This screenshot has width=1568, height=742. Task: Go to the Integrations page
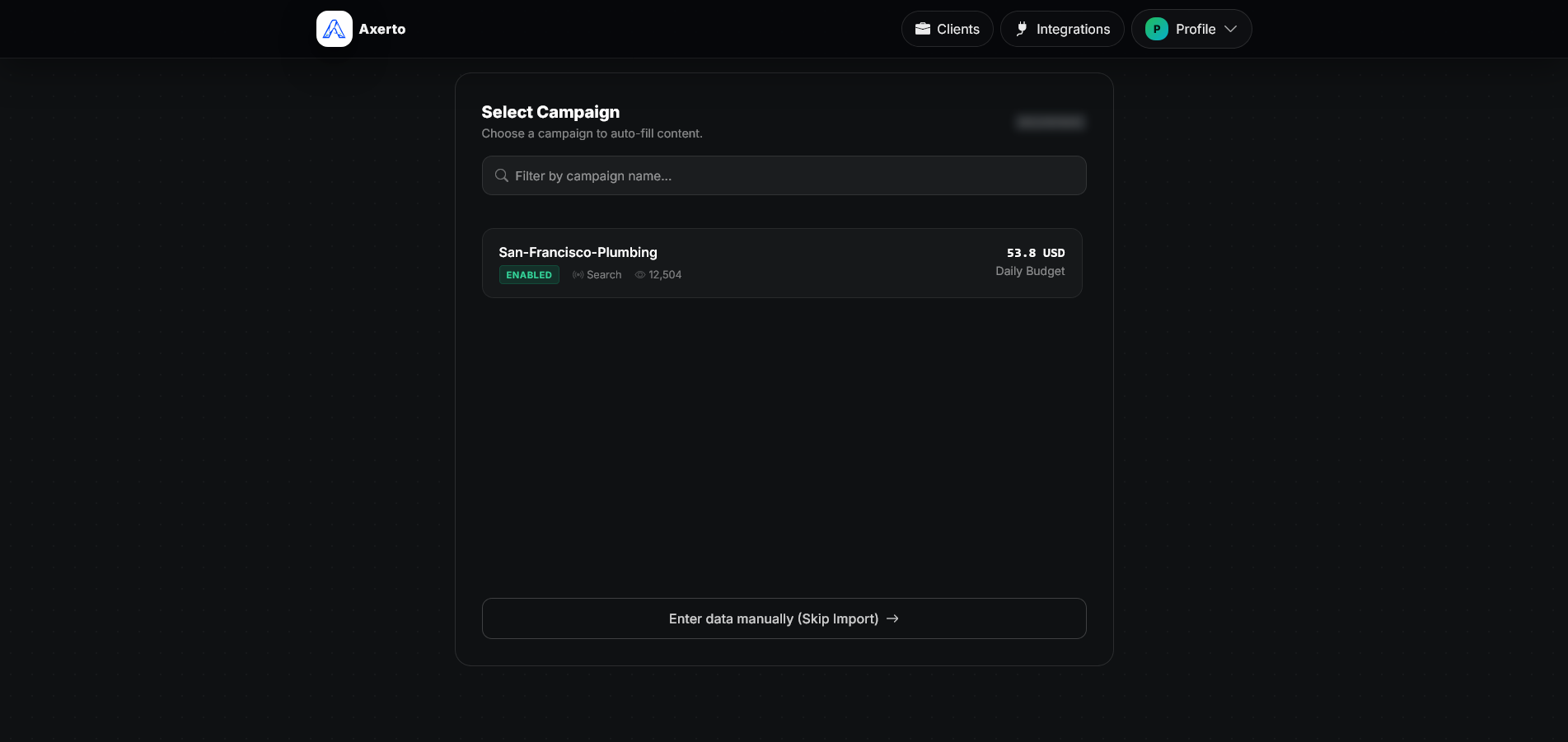[1073, 29]
